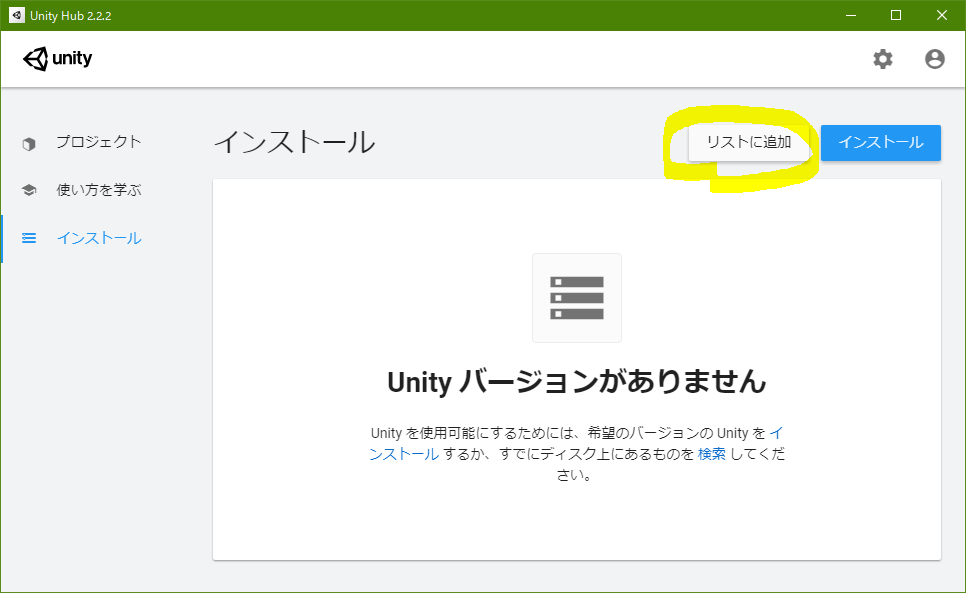Click the server list icon above Unity バージョンがありません
Viewport: 966px width, 593px height.
(x=577, y=298)
